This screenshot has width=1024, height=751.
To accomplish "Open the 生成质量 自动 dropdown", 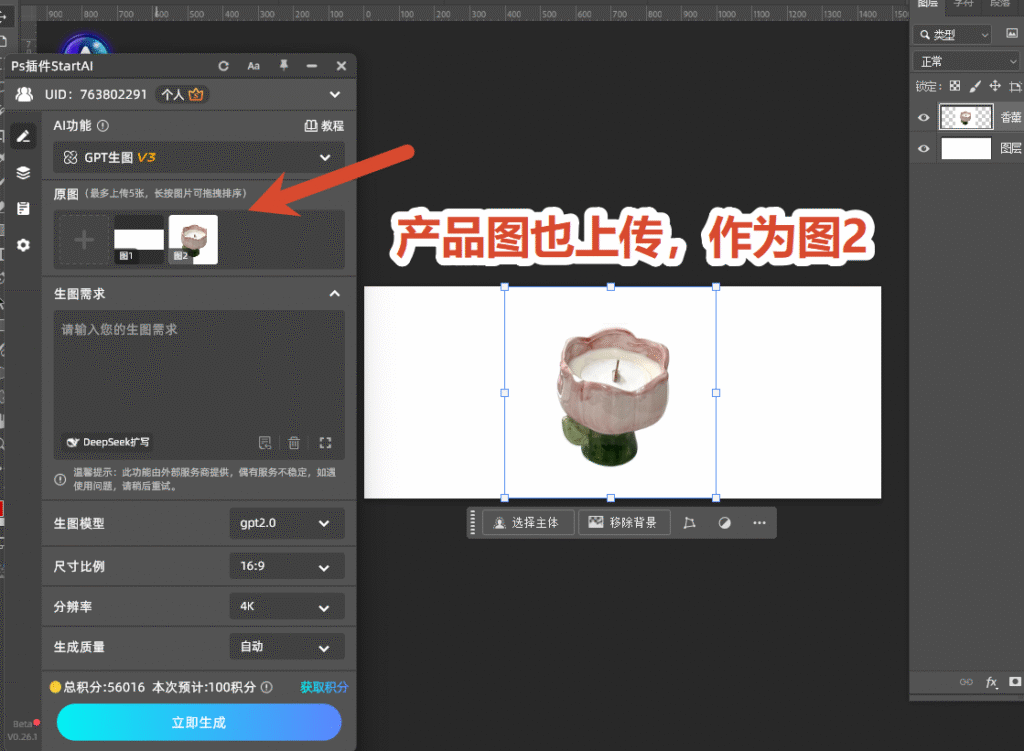I will tap(287, 647).
